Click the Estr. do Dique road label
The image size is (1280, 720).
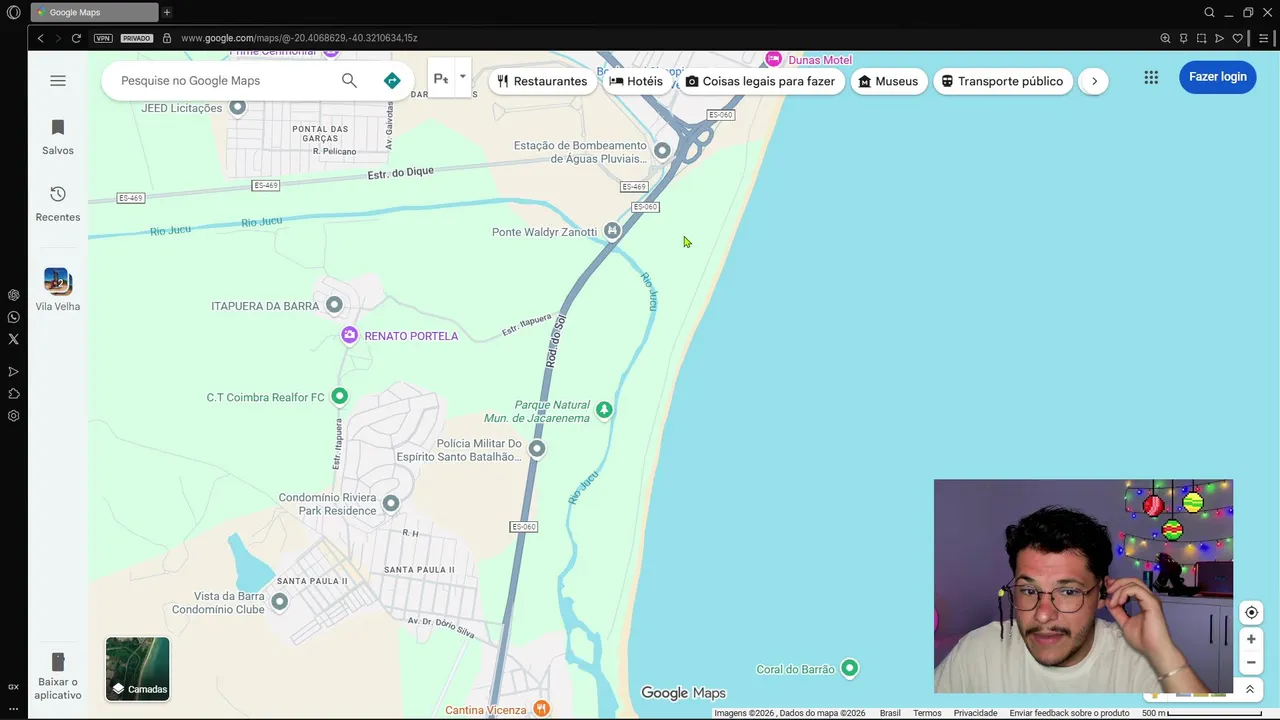[x=400, y=173]
